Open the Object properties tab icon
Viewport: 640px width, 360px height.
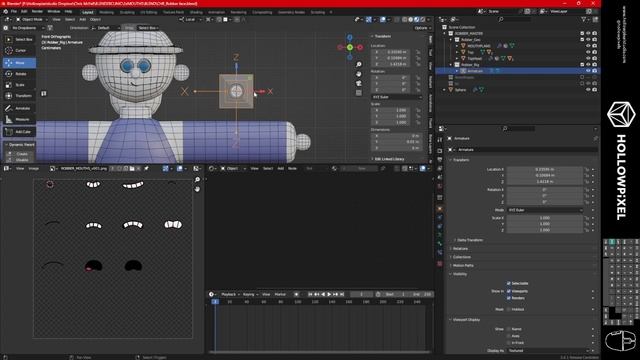(x=440, y=209)
